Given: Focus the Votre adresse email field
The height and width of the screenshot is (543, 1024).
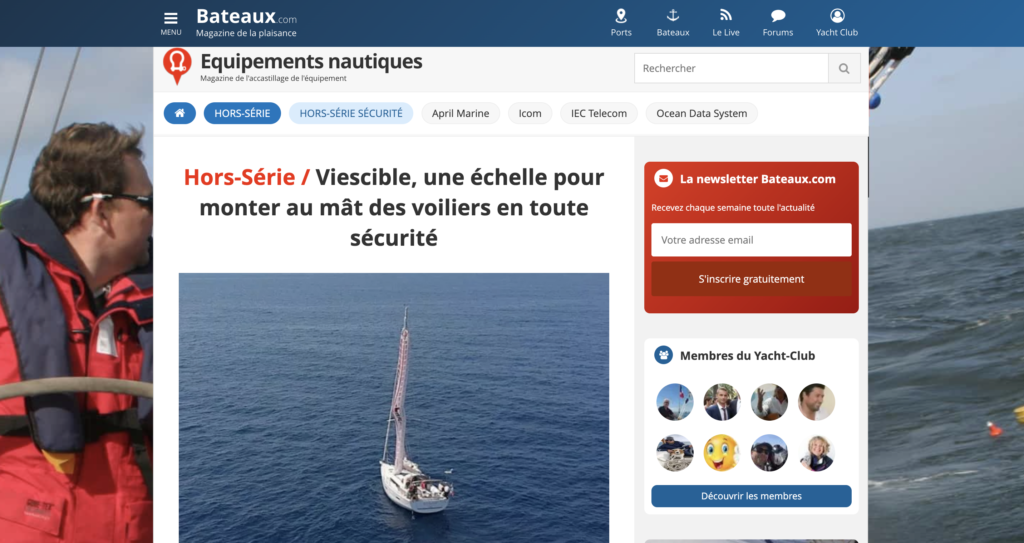Looking at the screenshot, I should (751, 240).
